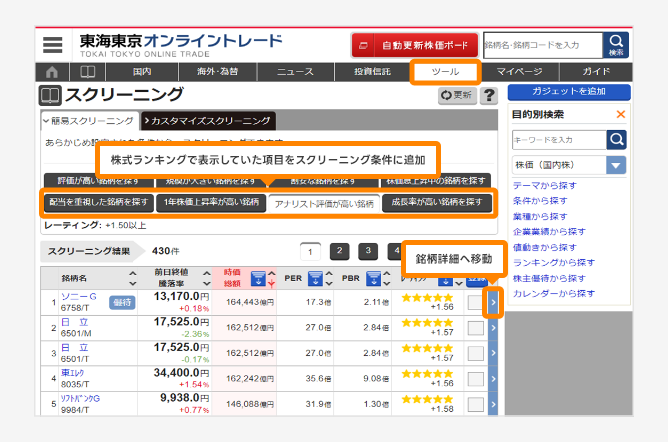This screenshot has height=442, width=668.
Task: Select 成長率が高い銘柄を探す preset
Action: click(x=437, y=202)
